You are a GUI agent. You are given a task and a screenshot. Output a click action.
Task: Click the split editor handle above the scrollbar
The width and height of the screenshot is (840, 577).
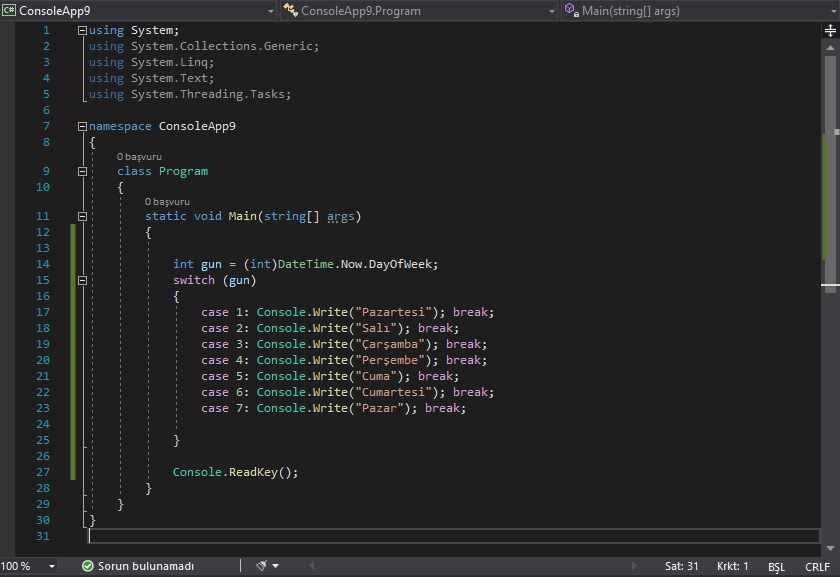tap(830, 31)
